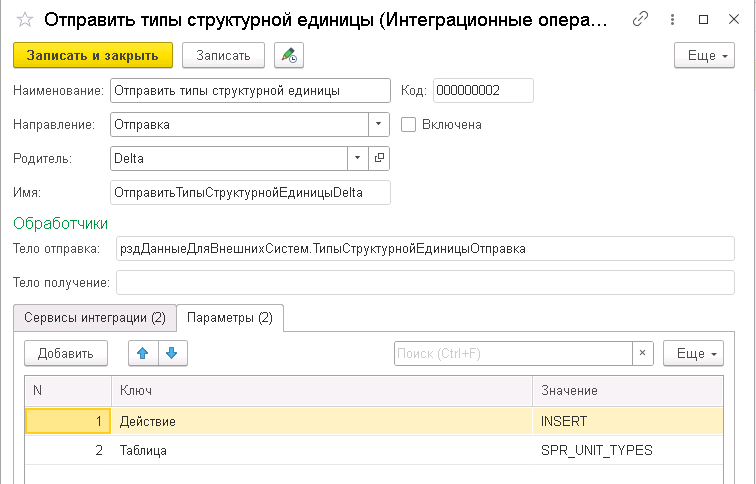Open the top Еще menu
Viewport: 756px width, 484px height.
click(x=704, y=55)
